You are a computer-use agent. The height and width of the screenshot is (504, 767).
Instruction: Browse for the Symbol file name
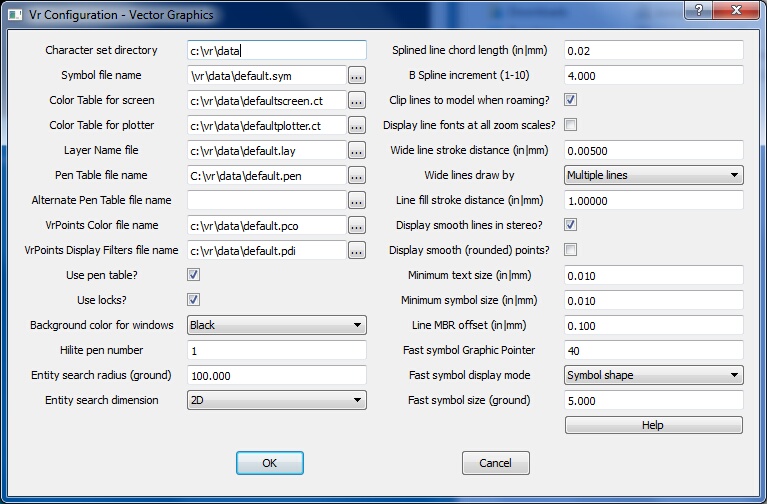coord(357,76)
